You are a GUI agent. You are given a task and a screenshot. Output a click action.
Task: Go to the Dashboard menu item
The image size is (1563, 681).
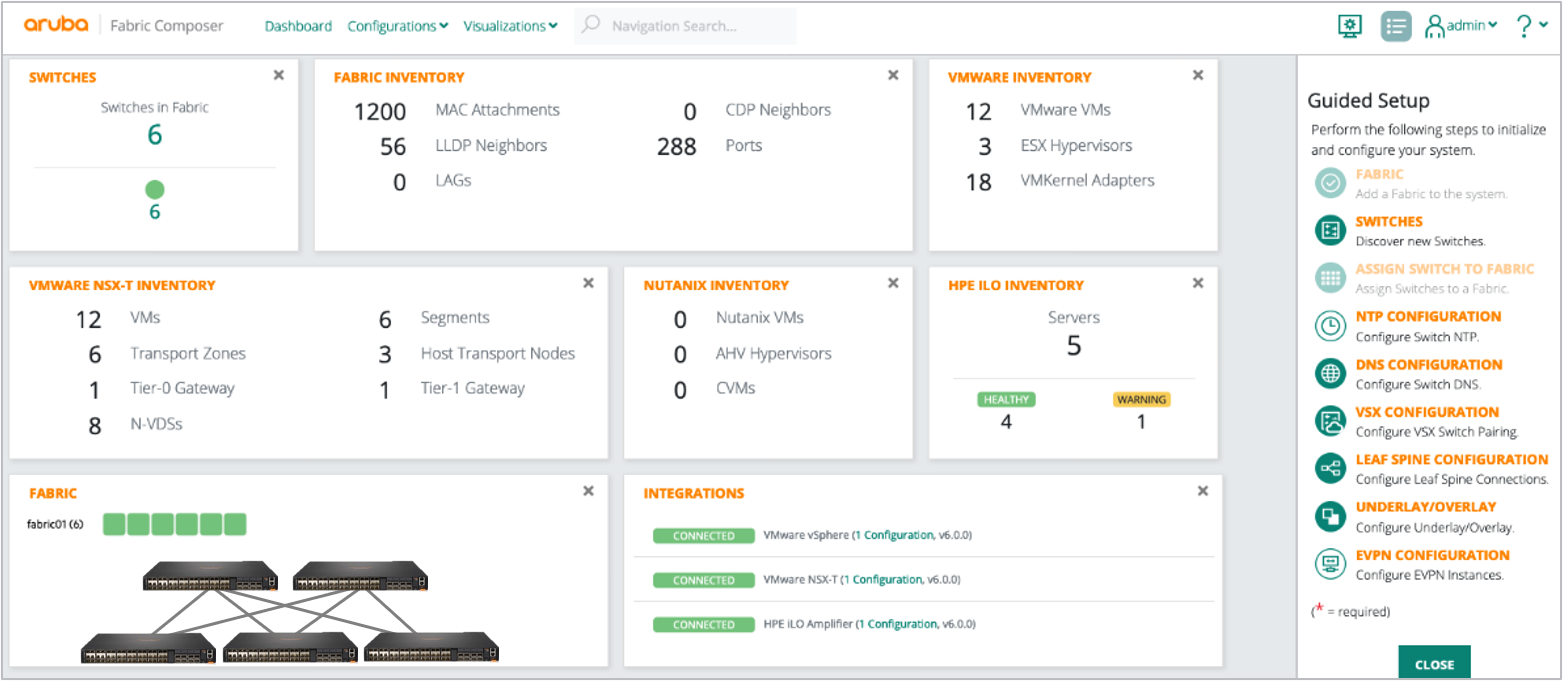298,26
